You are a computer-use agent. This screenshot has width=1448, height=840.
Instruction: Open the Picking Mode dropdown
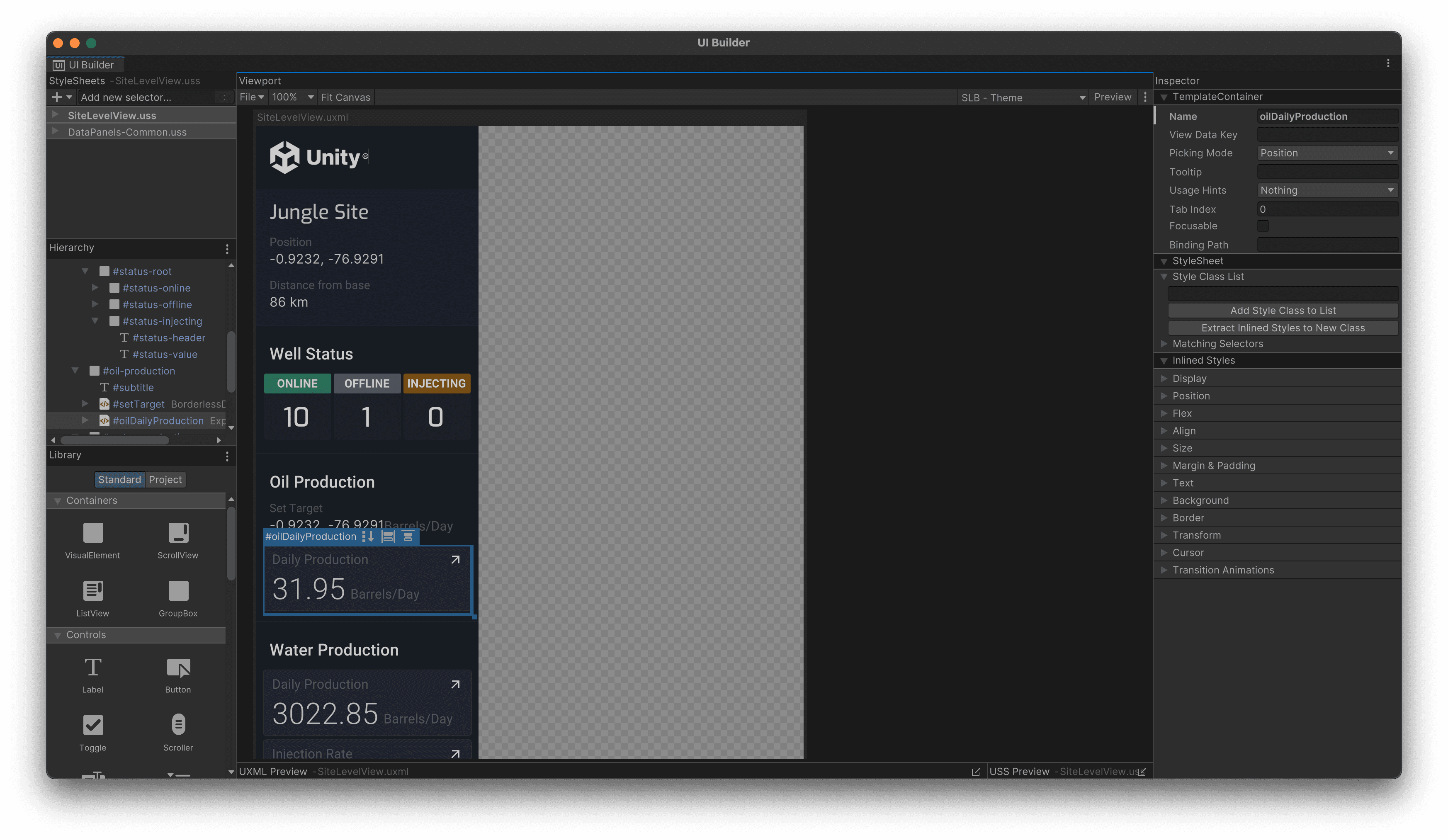point(1327,153)
